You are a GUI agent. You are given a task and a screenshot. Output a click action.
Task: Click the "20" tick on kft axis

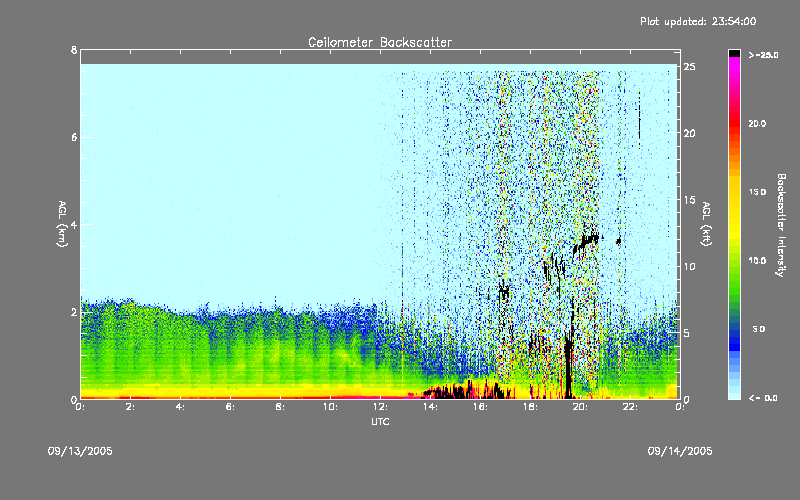point(689,133)
